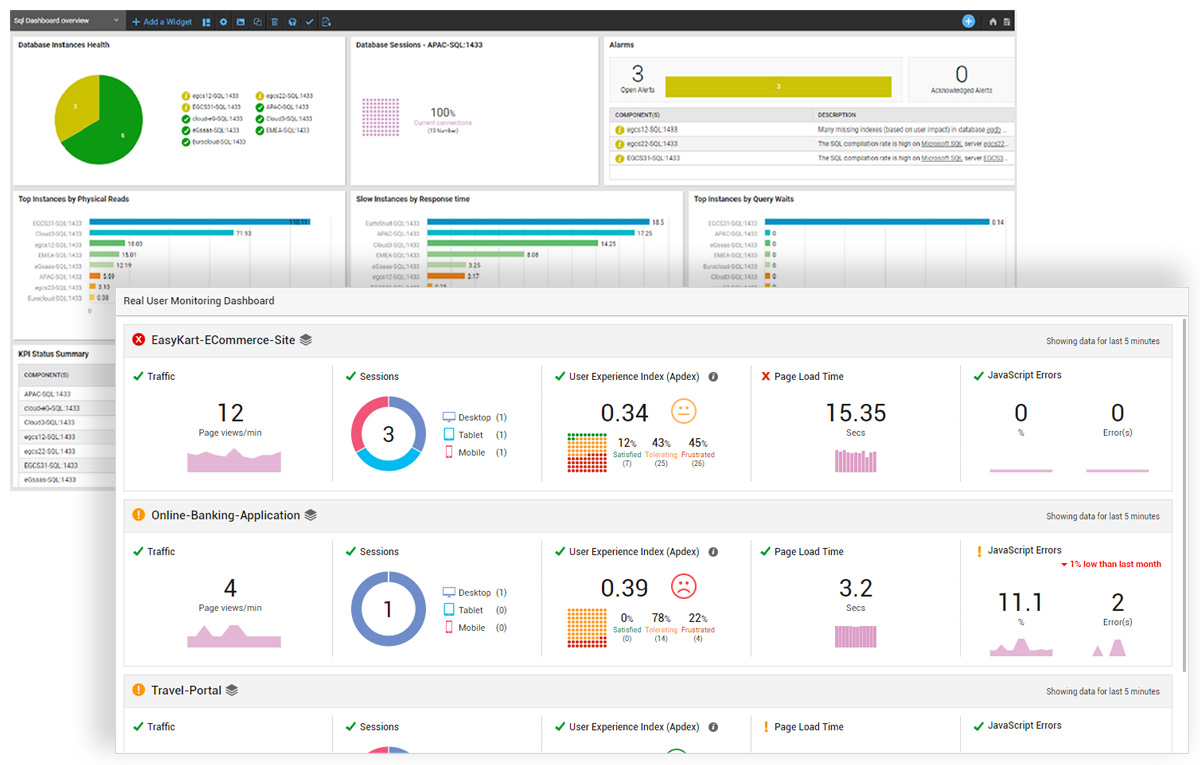This screenshot has height=765, width=1200.
Task: Open the Sql Dashboard overview dropdown
Action: coord(68,21)
